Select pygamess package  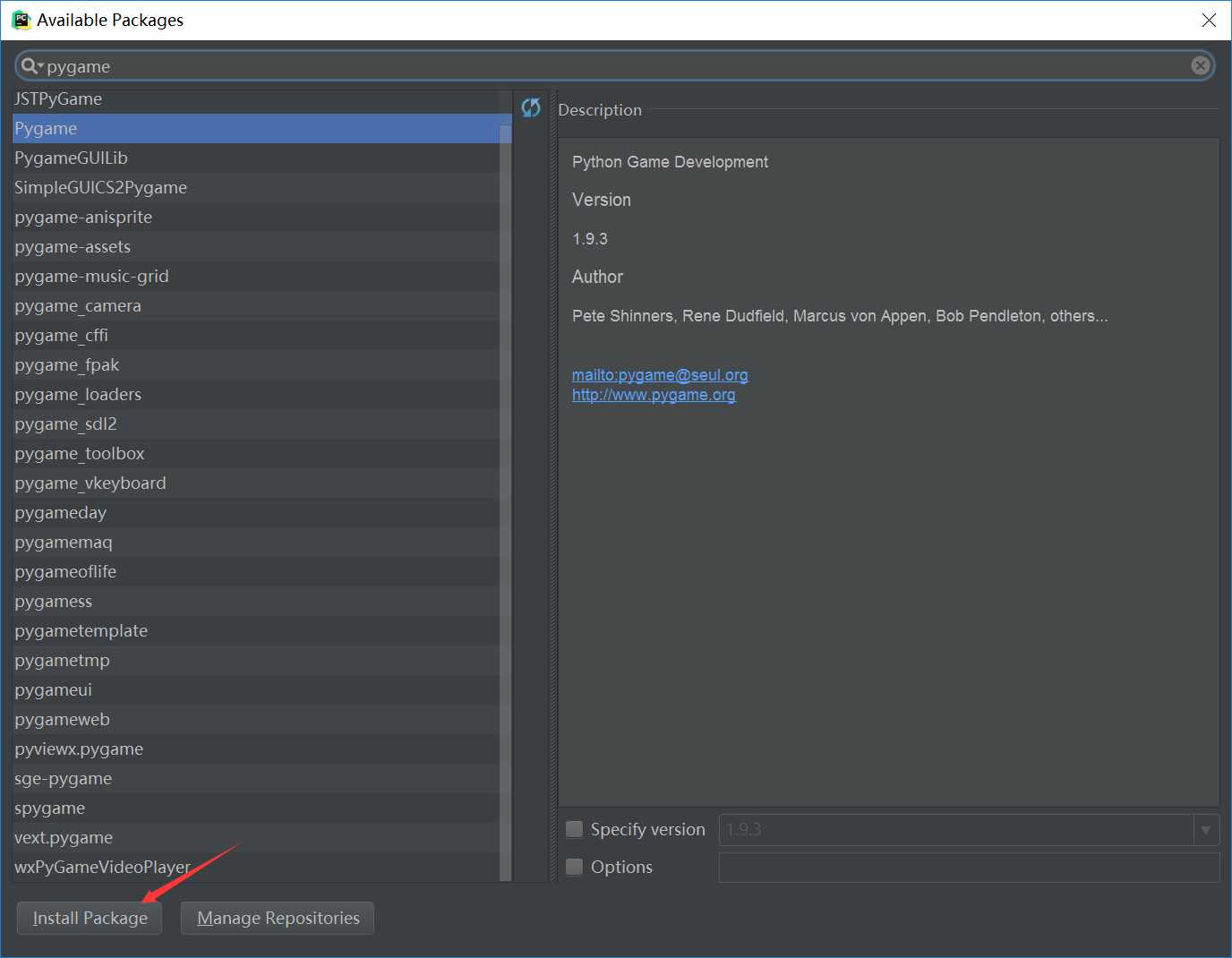pos(256,601)
